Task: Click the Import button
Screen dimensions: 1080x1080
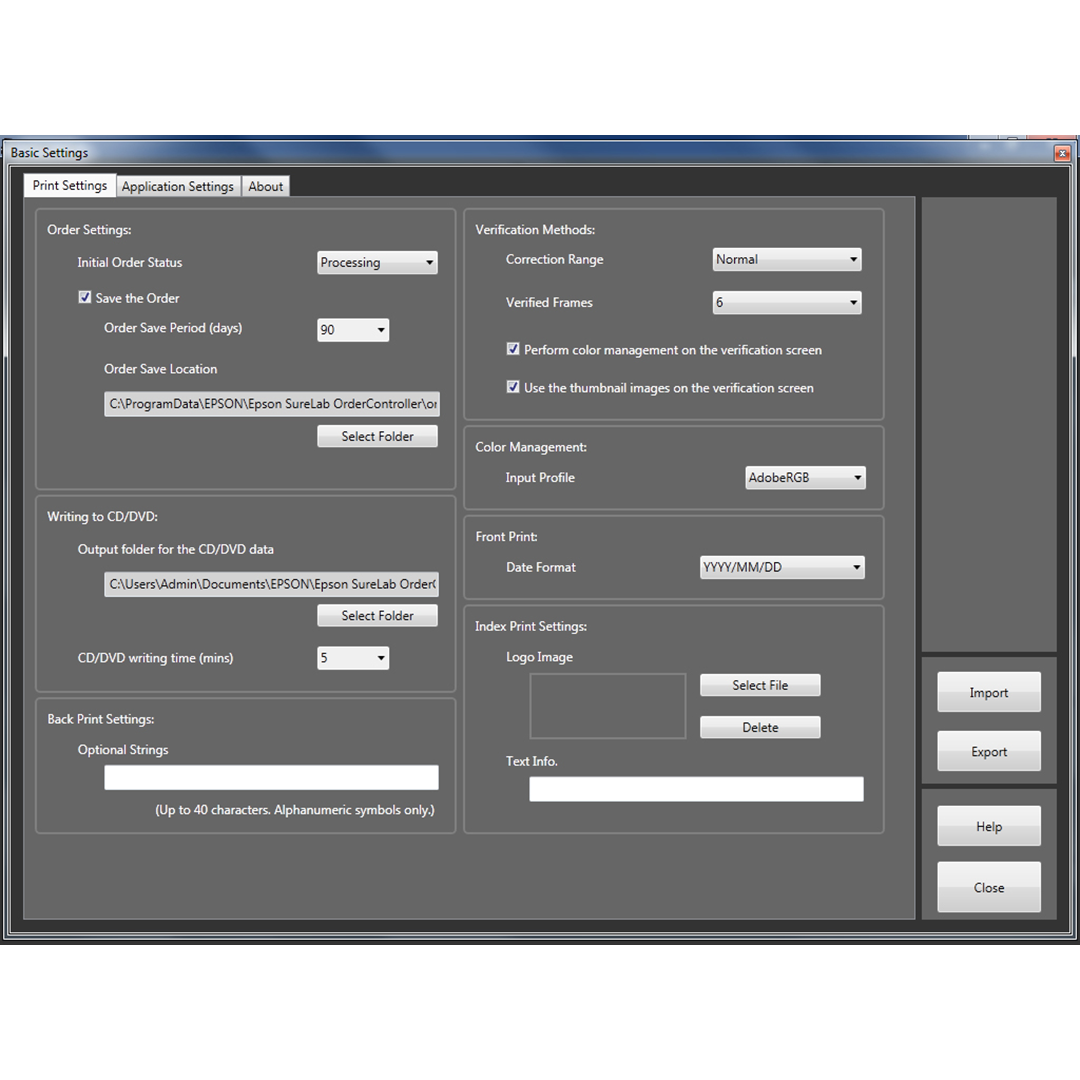Action: [x=988, y=693]
